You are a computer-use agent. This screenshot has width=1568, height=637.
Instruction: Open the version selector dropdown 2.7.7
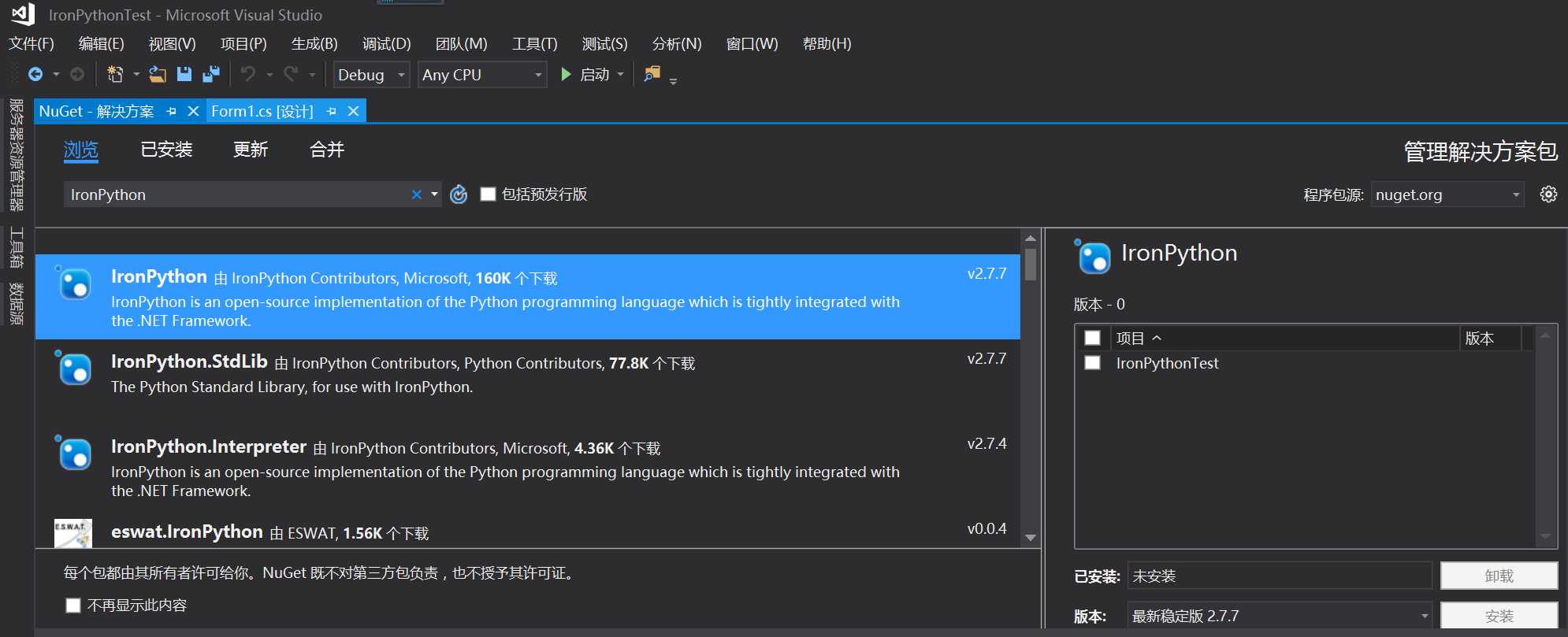pyautogui.click(x=1280, y=616)
